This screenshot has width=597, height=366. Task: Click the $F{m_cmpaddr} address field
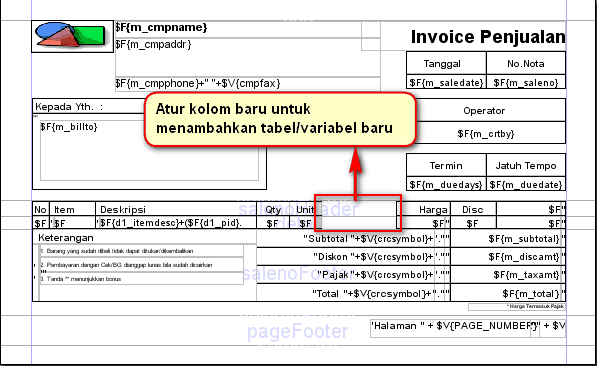(x=247, y=58)
